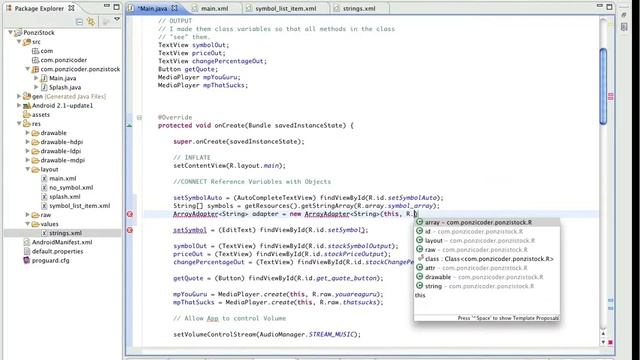Screen dimensions: 640x360
Task: Expand the Main.java tree node
Action: (x=36, y=78)
